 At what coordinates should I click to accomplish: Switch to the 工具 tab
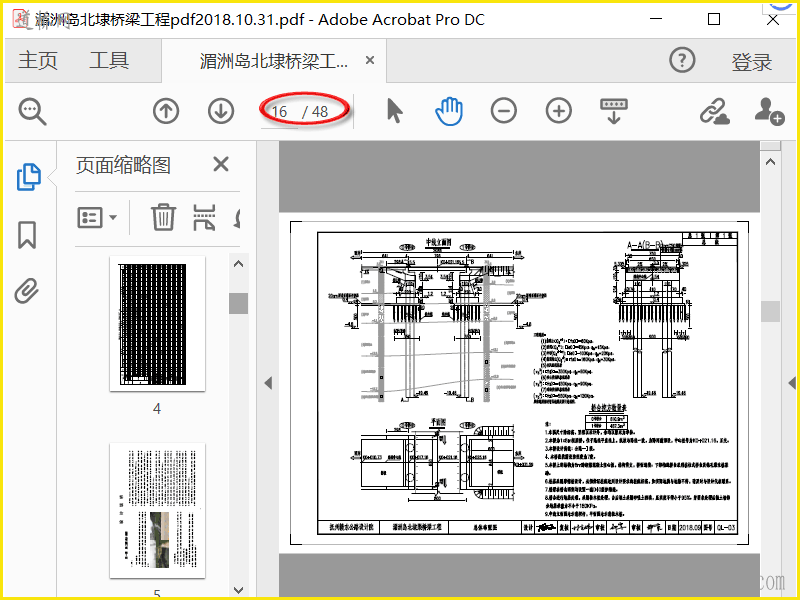109,61
